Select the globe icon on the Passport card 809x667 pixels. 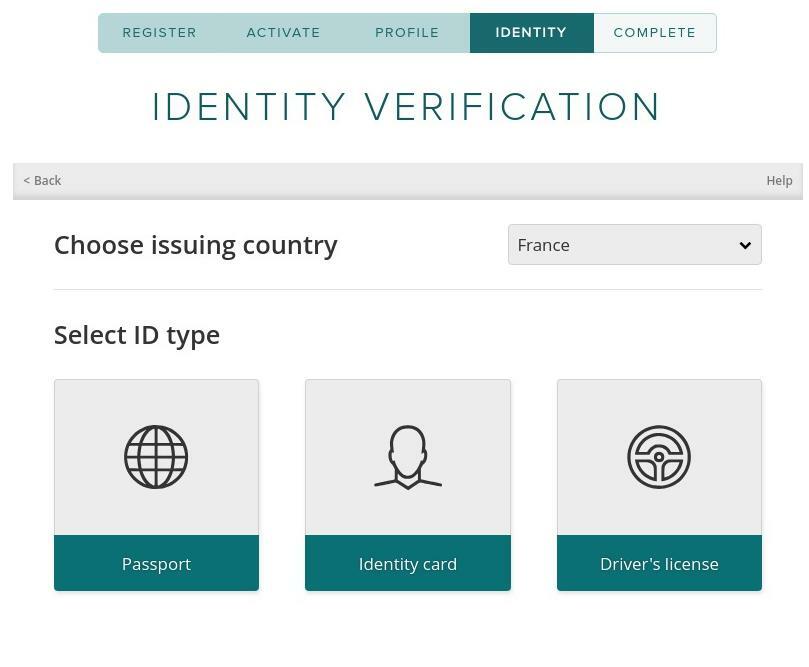coord(156,457)
